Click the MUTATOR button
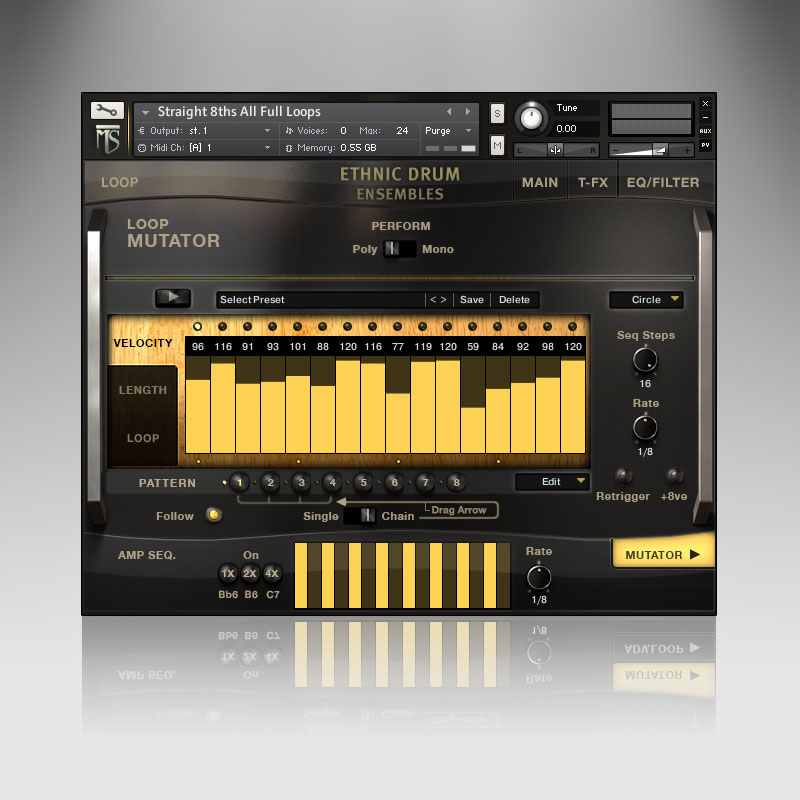This screenshot has height=800, width=800. point(662,555)
